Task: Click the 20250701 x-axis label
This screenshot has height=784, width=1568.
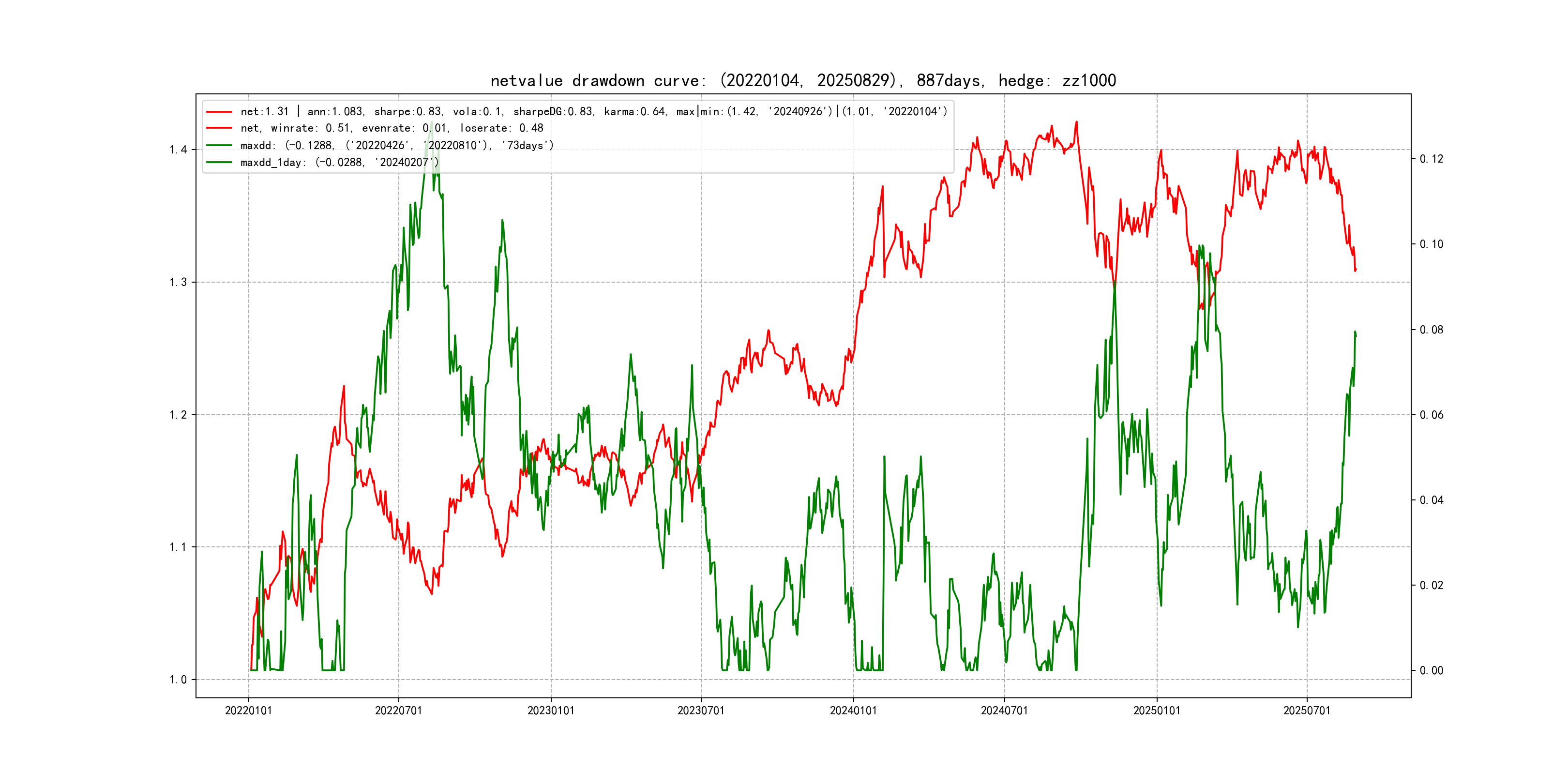Action: pos(1307,711)
